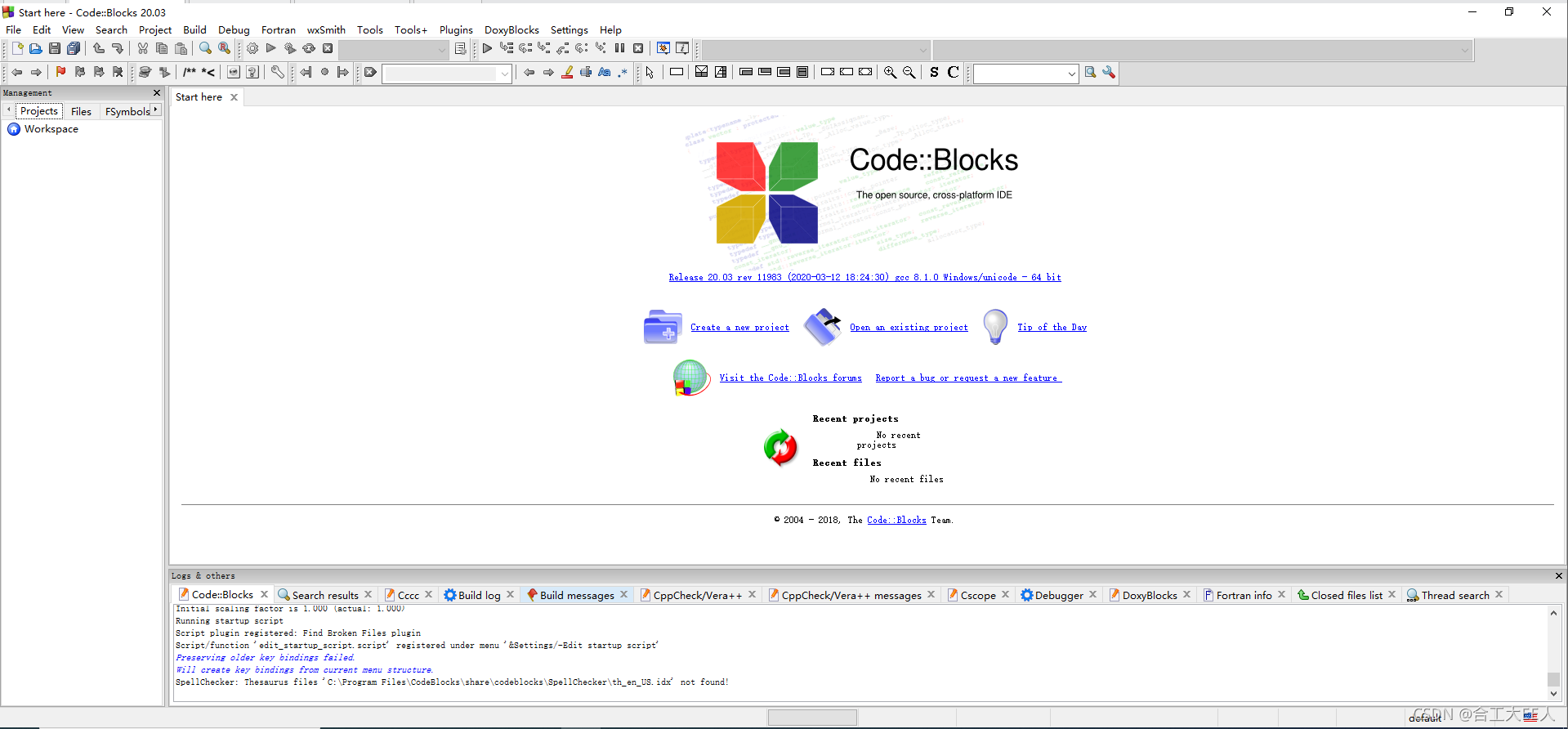Open the Plugins menu
The image size is (1568, 729).
pyautogui.click(x=456, y=29)
